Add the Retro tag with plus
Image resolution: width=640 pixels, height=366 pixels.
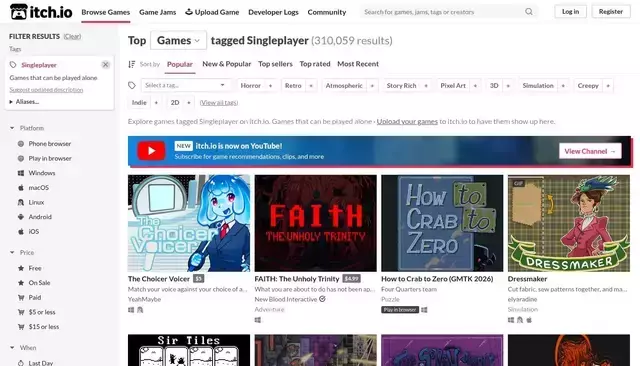[311, 86]
